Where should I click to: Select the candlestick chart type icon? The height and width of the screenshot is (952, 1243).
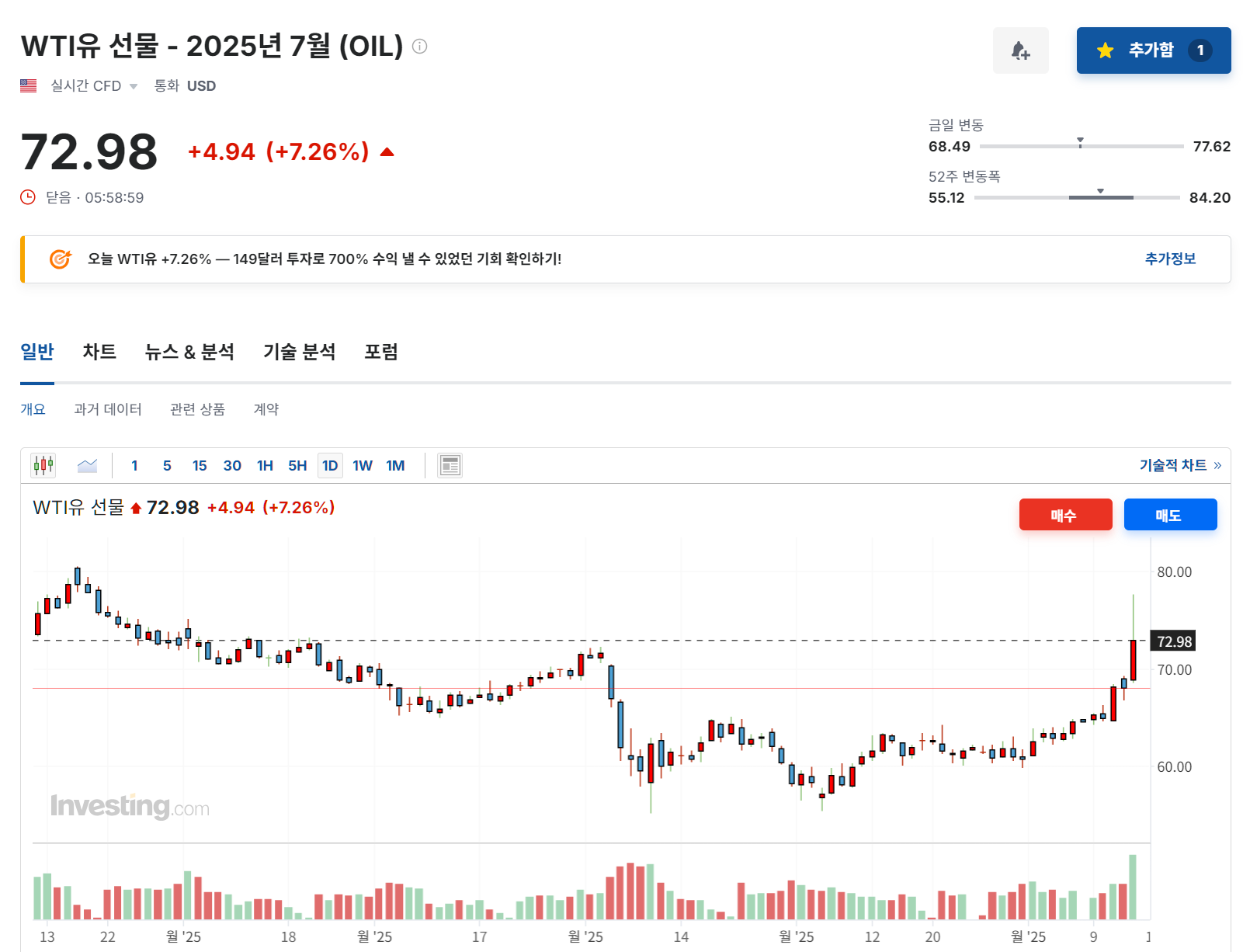coord(43,464)
